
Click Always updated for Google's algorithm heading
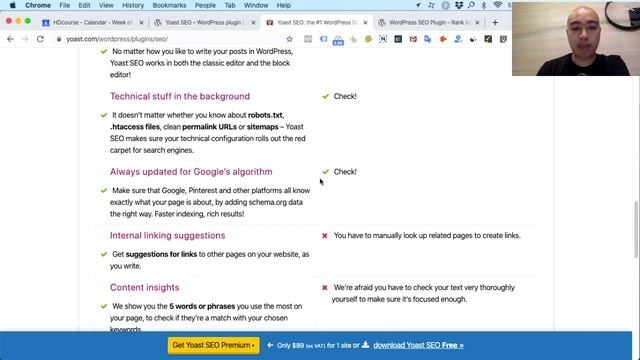coord(191,172)
